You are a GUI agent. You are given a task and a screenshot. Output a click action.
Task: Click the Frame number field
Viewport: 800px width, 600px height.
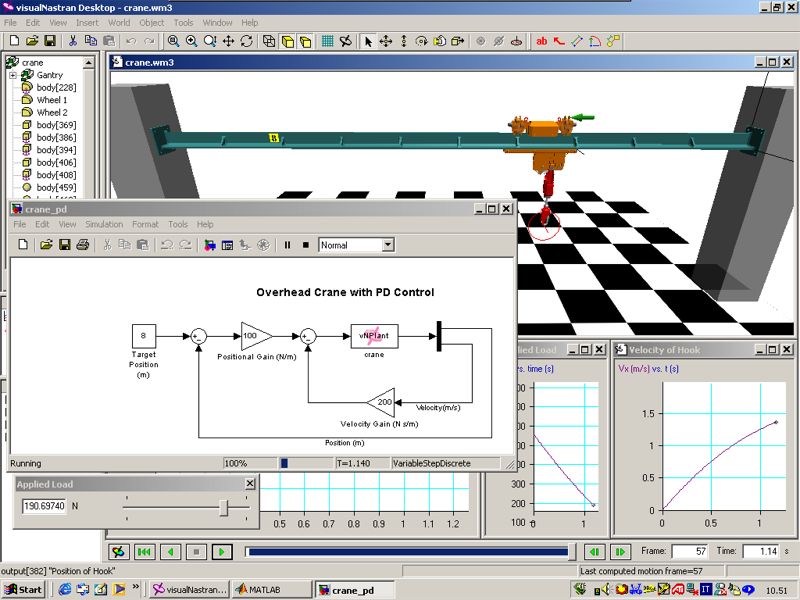(691, 552)
